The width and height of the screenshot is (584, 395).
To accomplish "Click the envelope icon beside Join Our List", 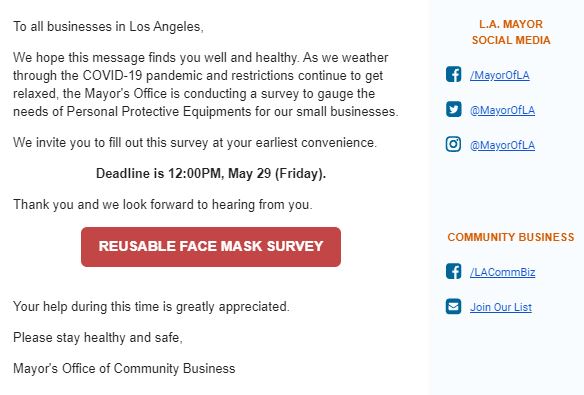I will tap(453, 306).
